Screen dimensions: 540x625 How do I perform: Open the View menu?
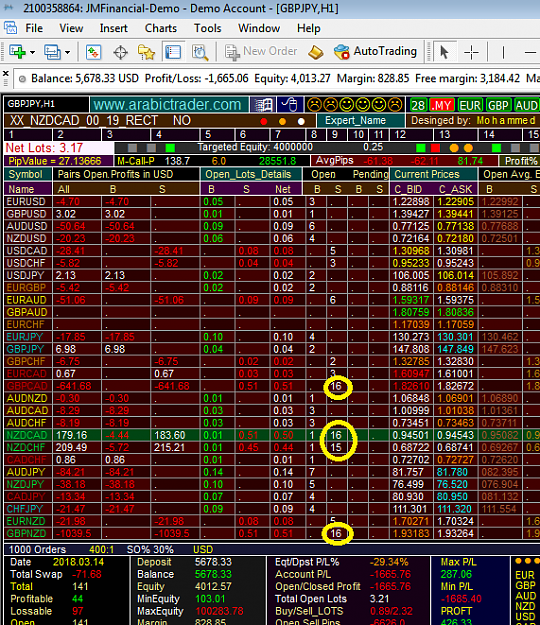71,28
